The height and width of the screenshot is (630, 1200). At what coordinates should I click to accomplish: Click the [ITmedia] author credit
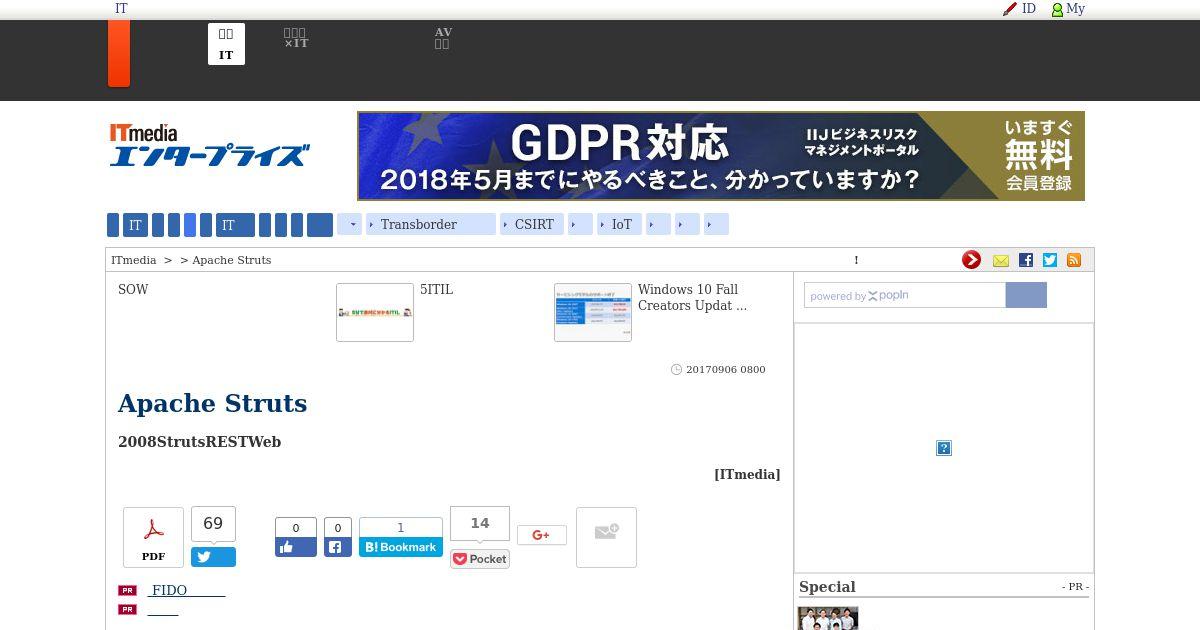pos(747,474)
